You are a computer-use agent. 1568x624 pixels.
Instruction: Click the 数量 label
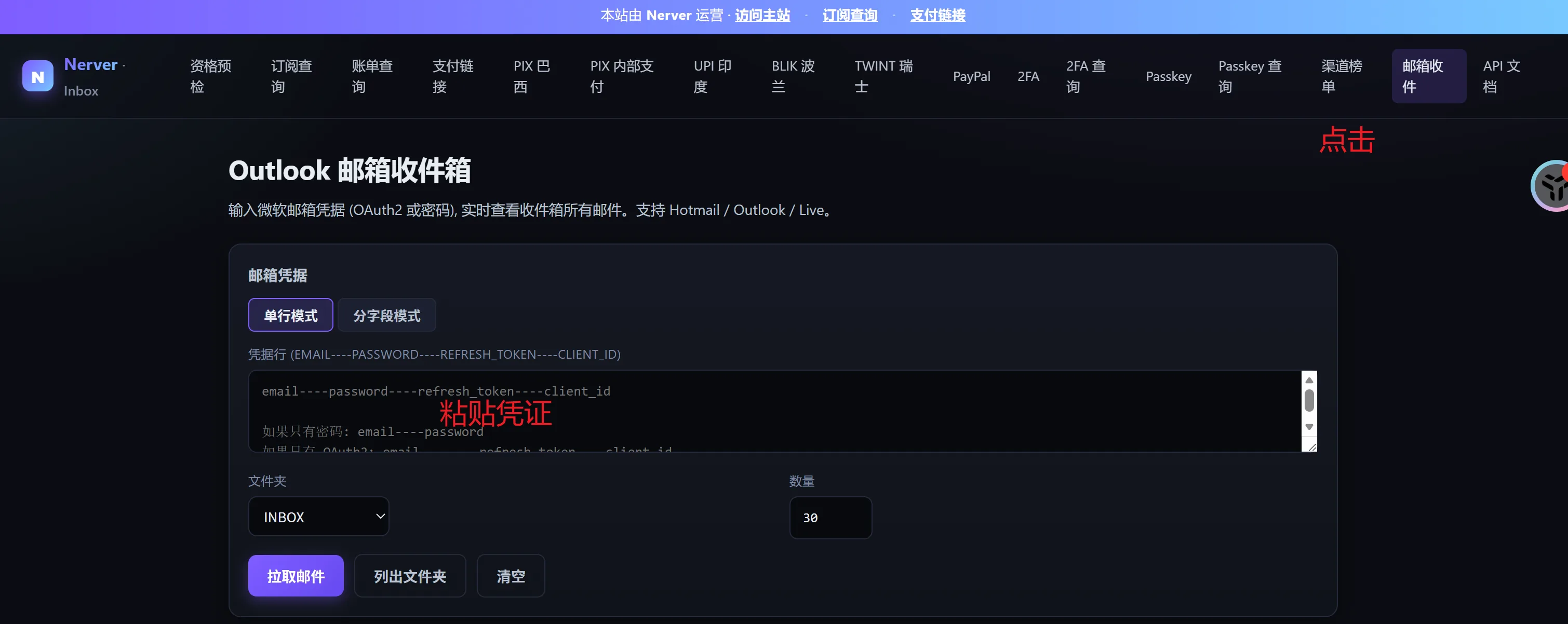[x=801, y=481]
